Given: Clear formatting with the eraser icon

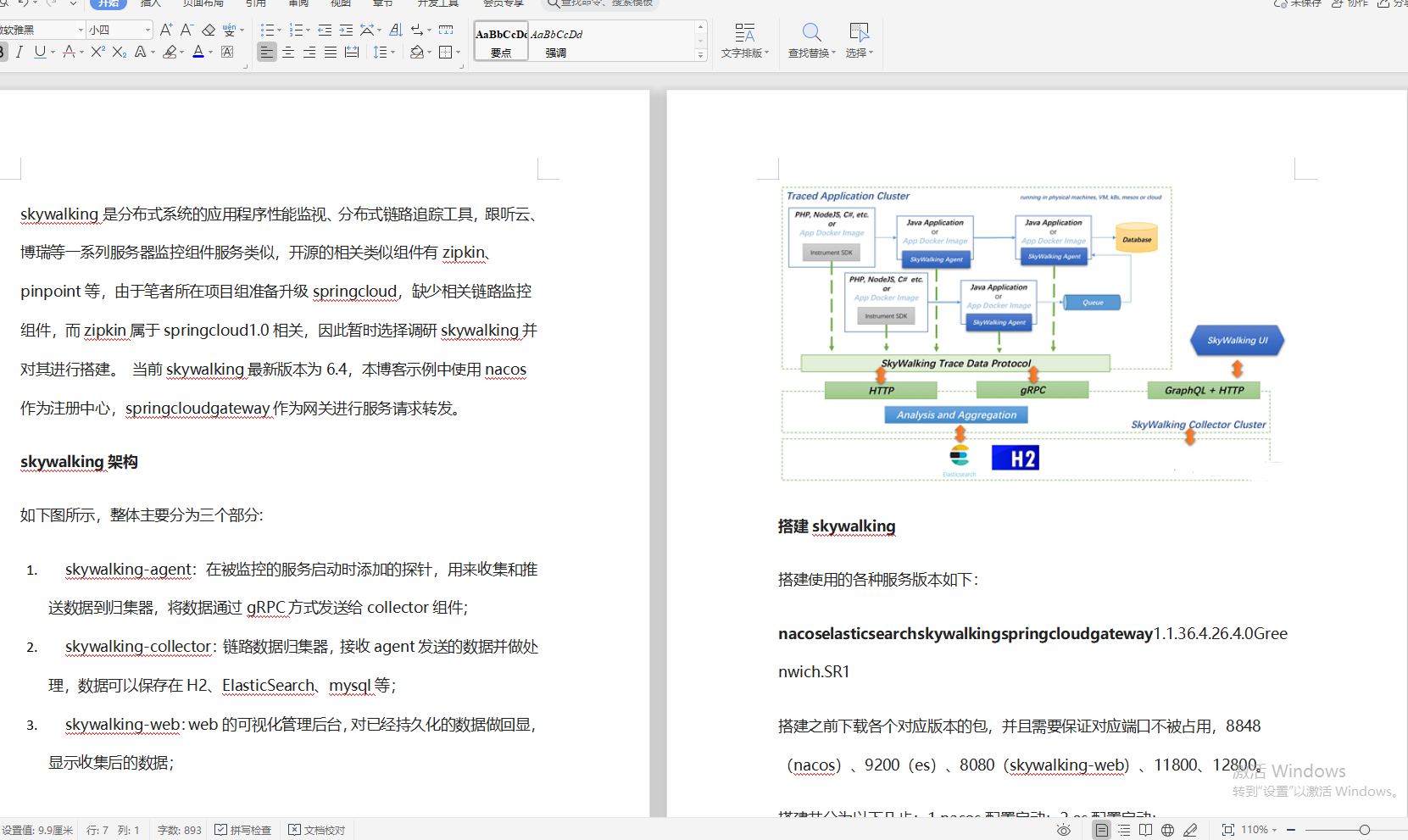Looking at the screenshot, I should (209, 30).
